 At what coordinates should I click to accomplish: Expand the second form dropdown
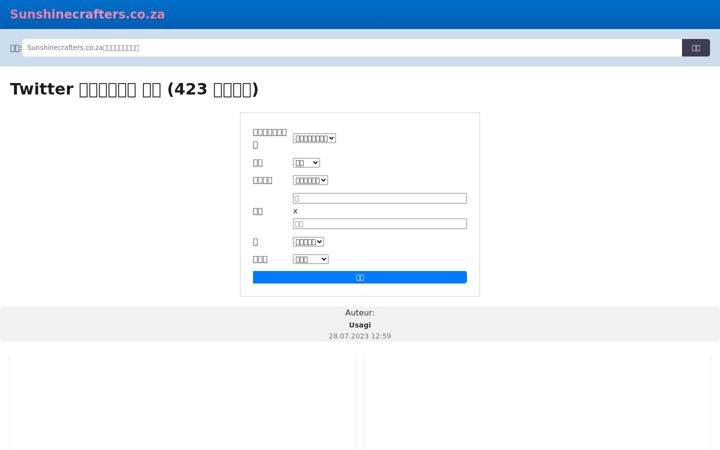click(x=306, y=163)
